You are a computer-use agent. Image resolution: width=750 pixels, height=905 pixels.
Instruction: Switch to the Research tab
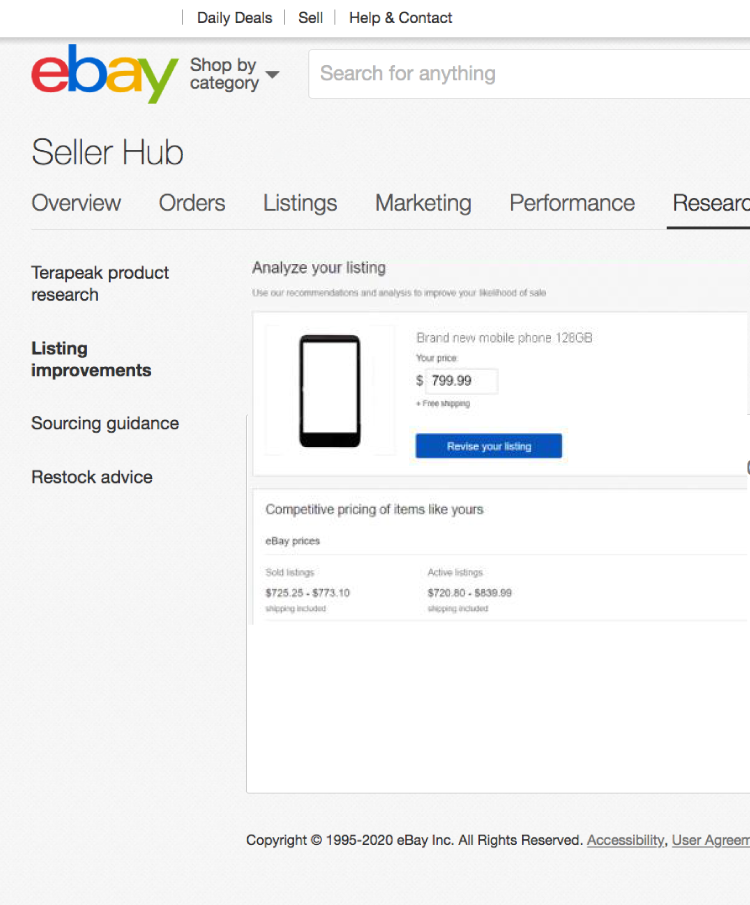pos(711,203)
